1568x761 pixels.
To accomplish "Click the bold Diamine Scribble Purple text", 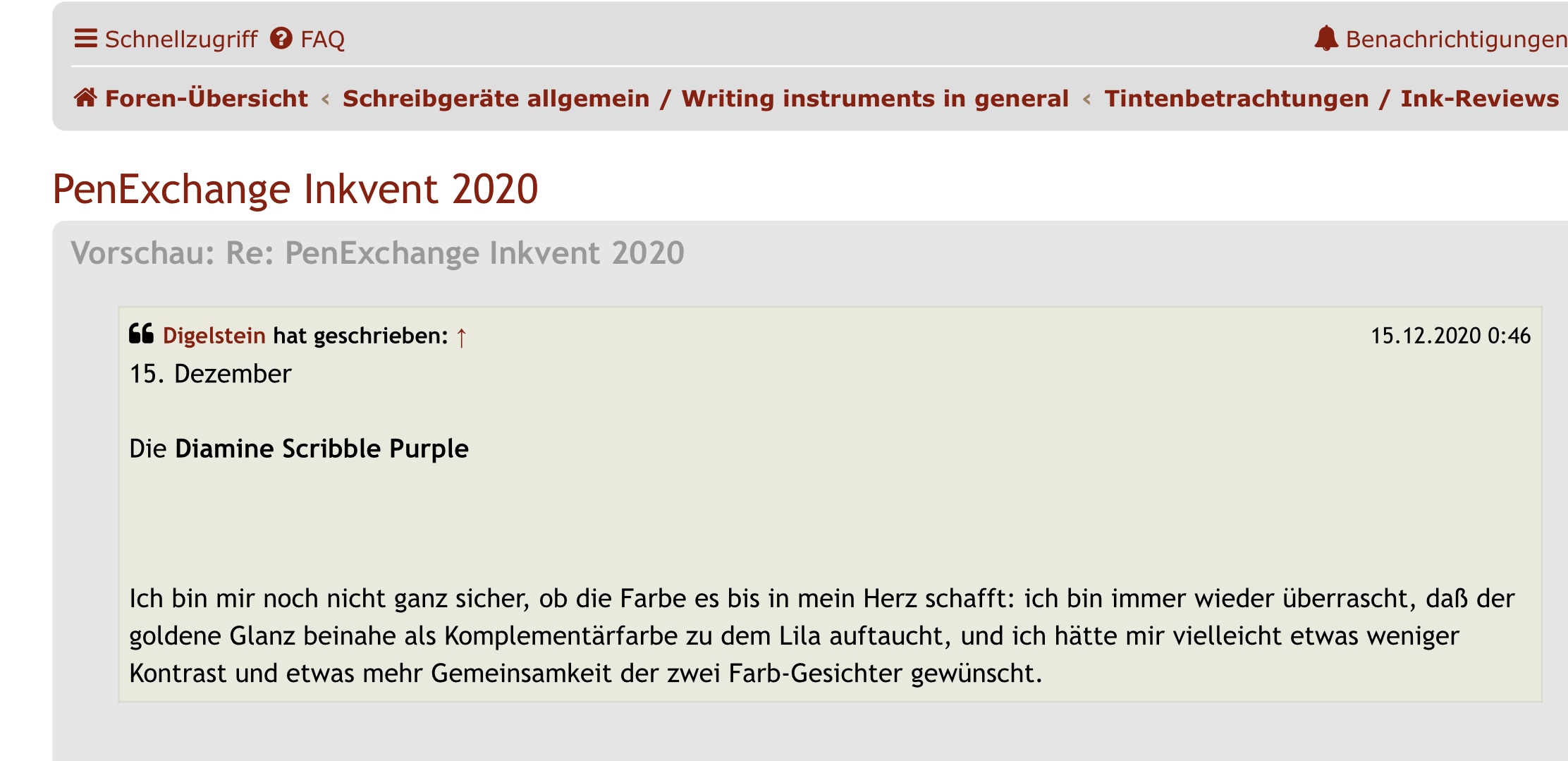I will coord(321,449).
